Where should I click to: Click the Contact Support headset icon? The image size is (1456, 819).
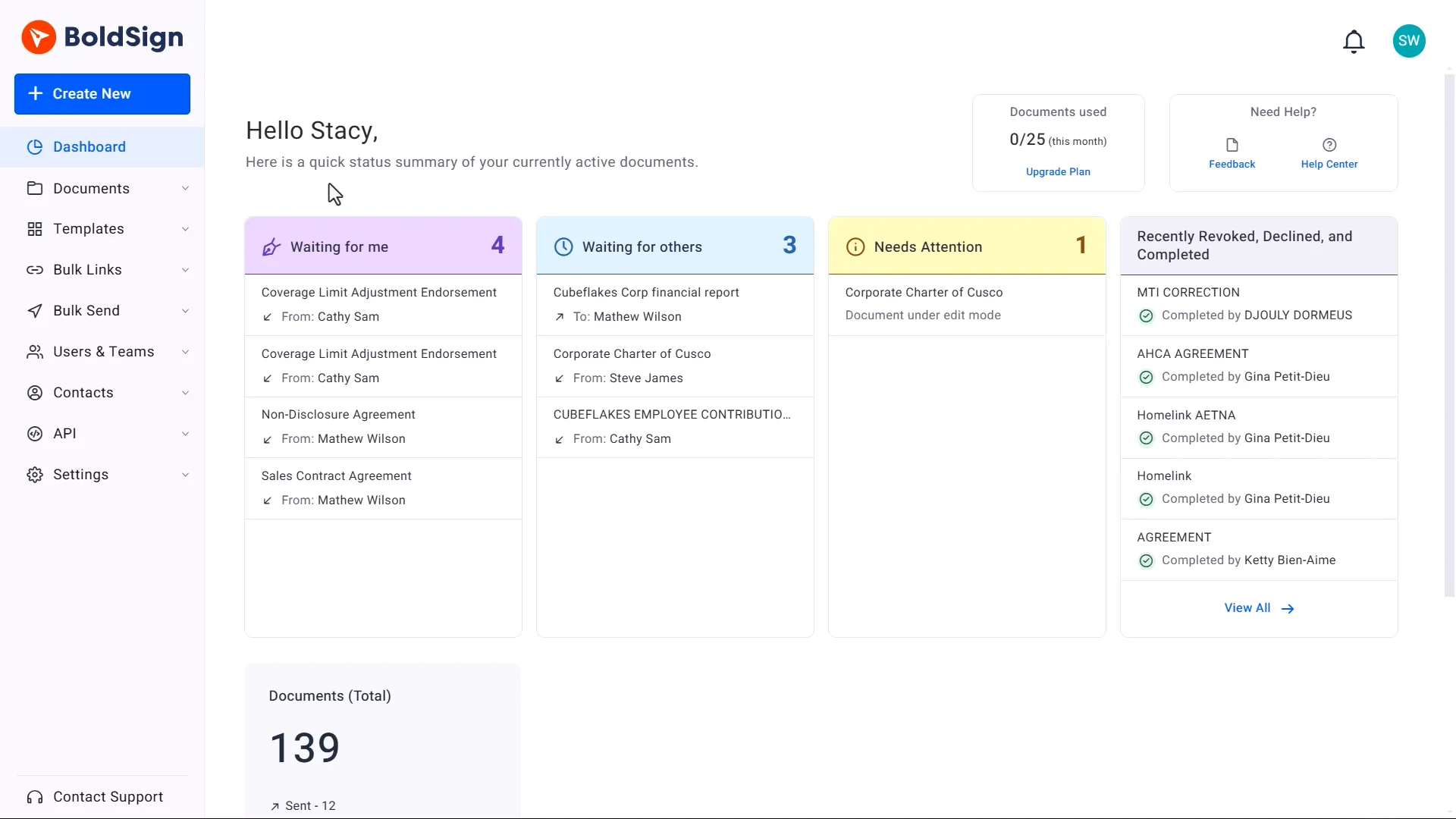pos(35,797)
